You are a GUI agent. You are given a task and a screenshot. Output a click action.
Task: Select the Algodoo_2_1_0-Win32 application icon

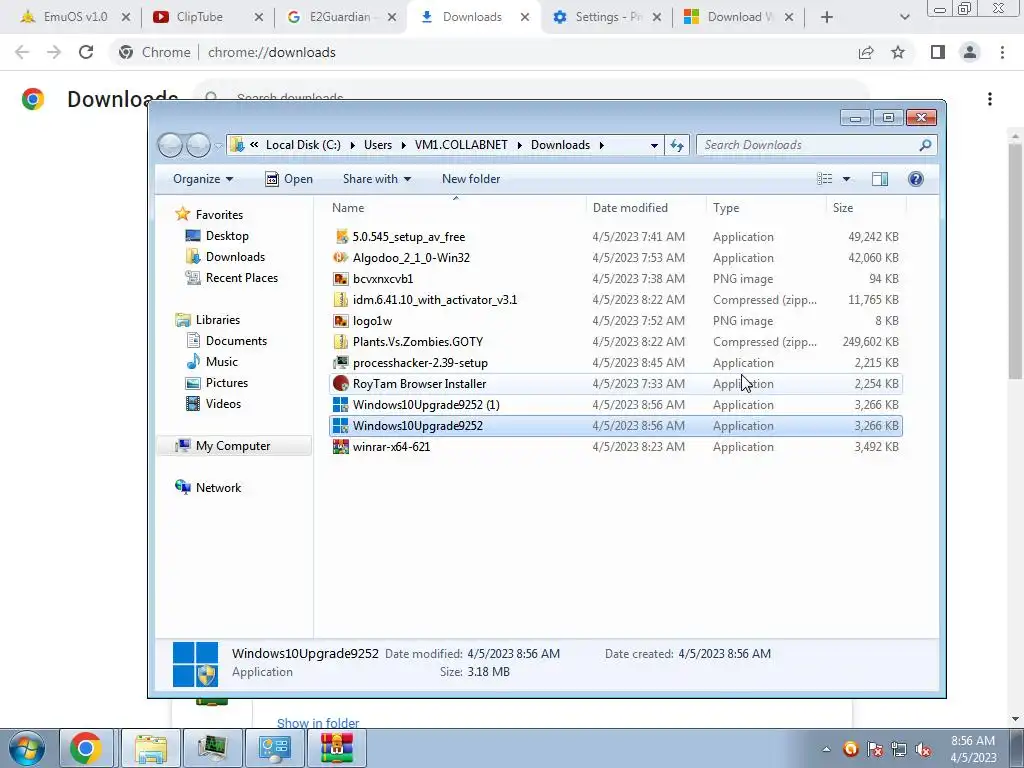pos(340,258)
